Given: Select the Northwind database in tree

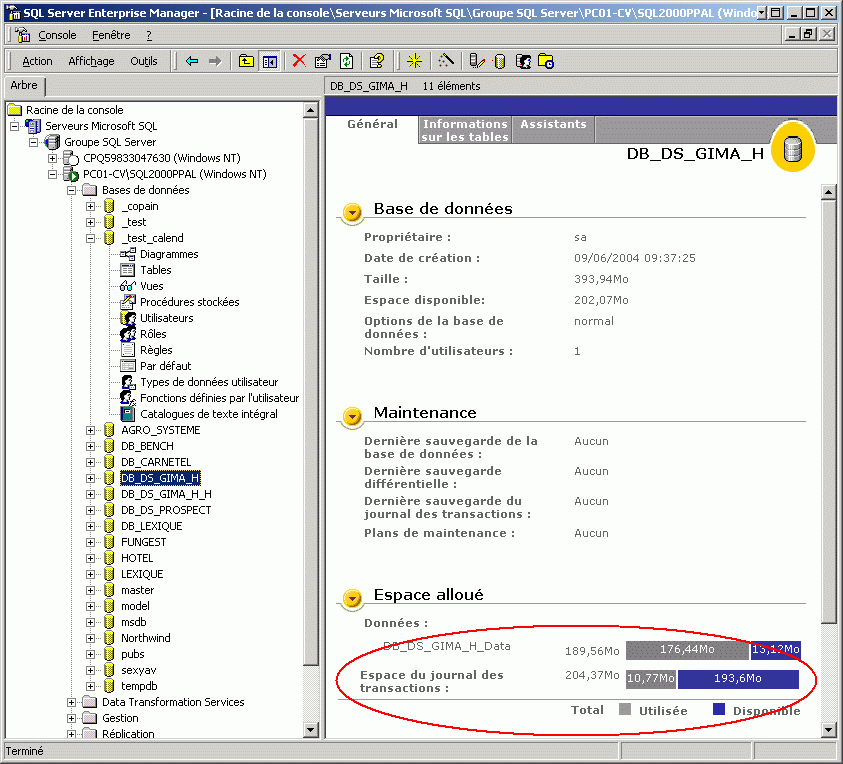Looking at the screenshot, I should pyautogui.click(x=145, y=638).
